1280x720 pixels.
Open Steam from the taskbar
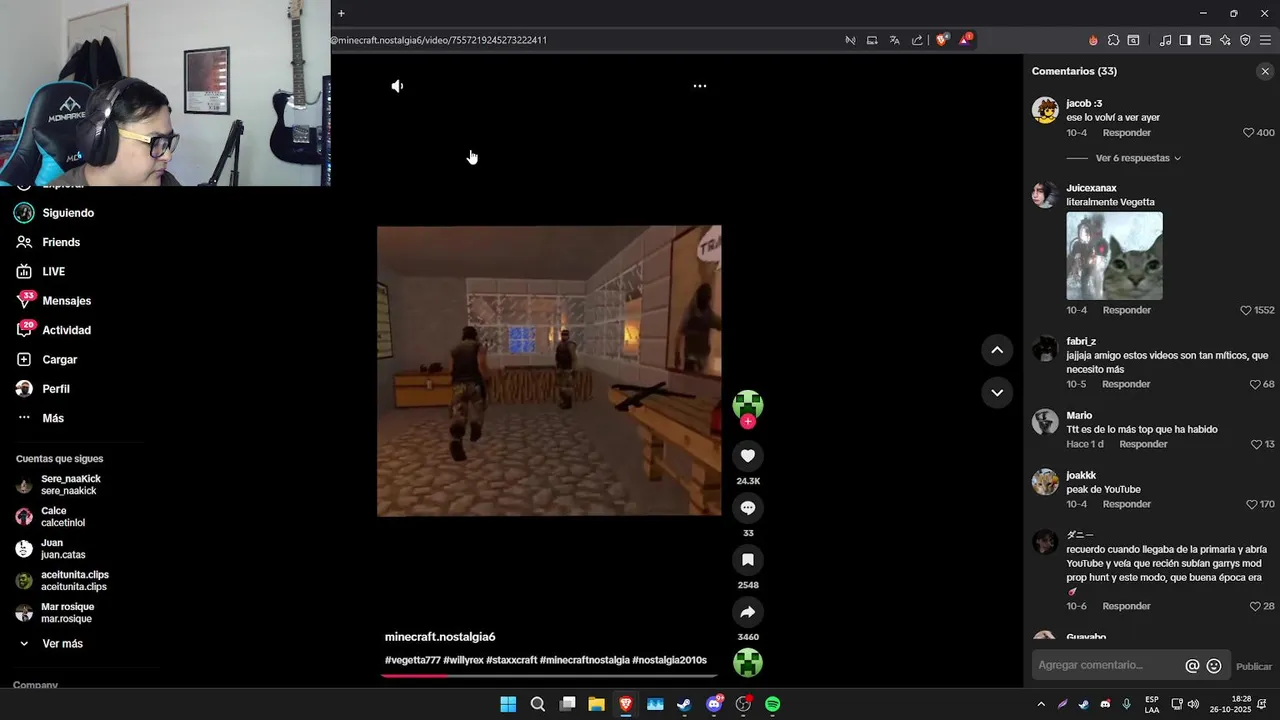(684, 704)
